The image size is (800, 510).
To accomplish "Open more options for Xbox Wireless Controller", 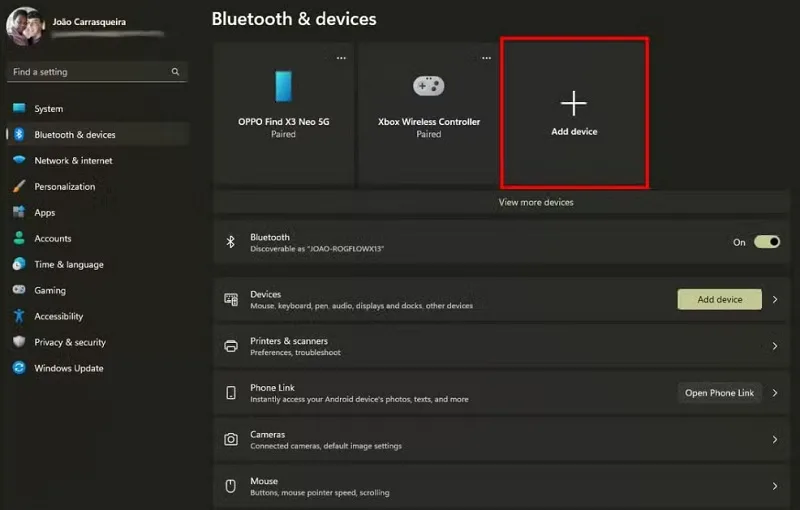I will coord(487,58).
